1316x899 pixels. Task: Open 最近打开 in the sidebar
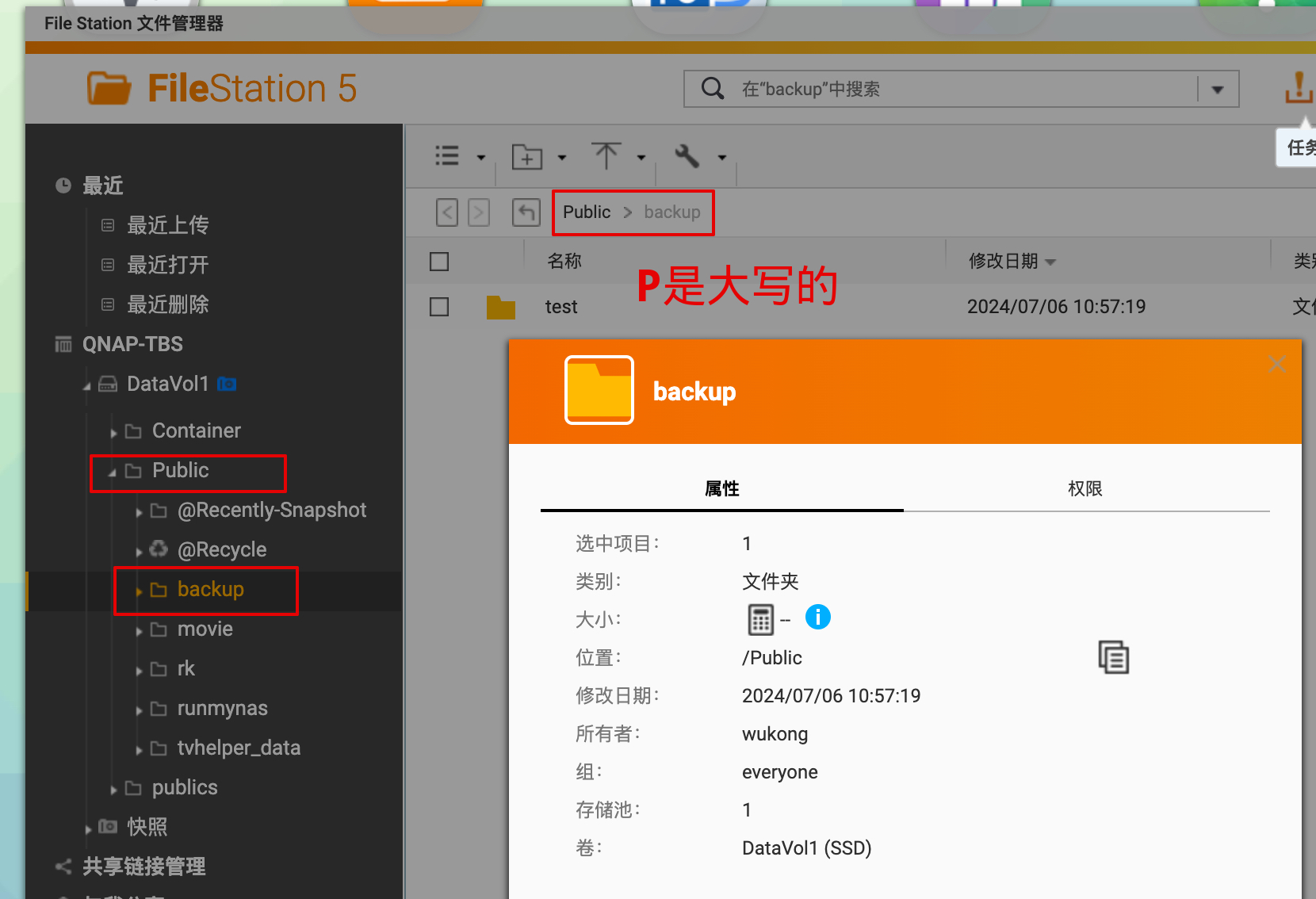coord(168,265)
